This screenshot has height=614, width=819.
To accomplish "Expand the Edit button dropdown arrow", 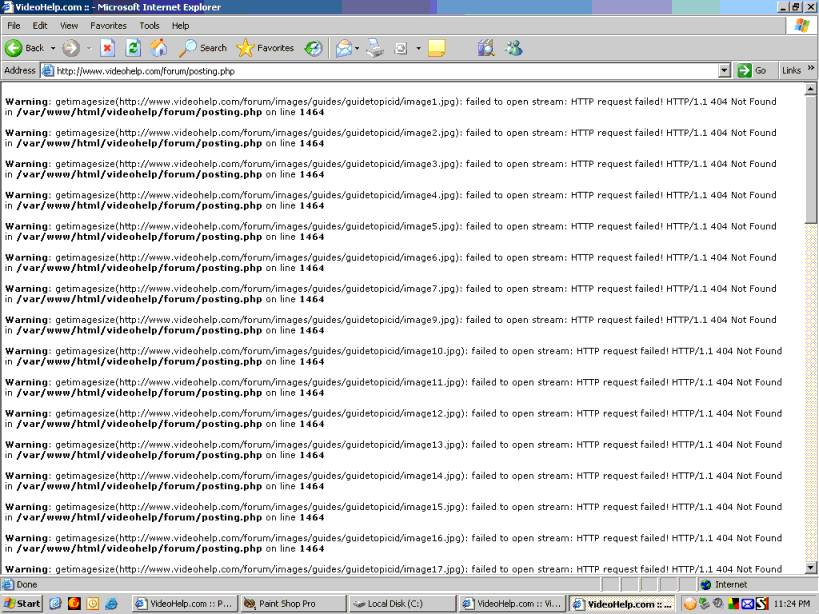I will tap(418, 49).
